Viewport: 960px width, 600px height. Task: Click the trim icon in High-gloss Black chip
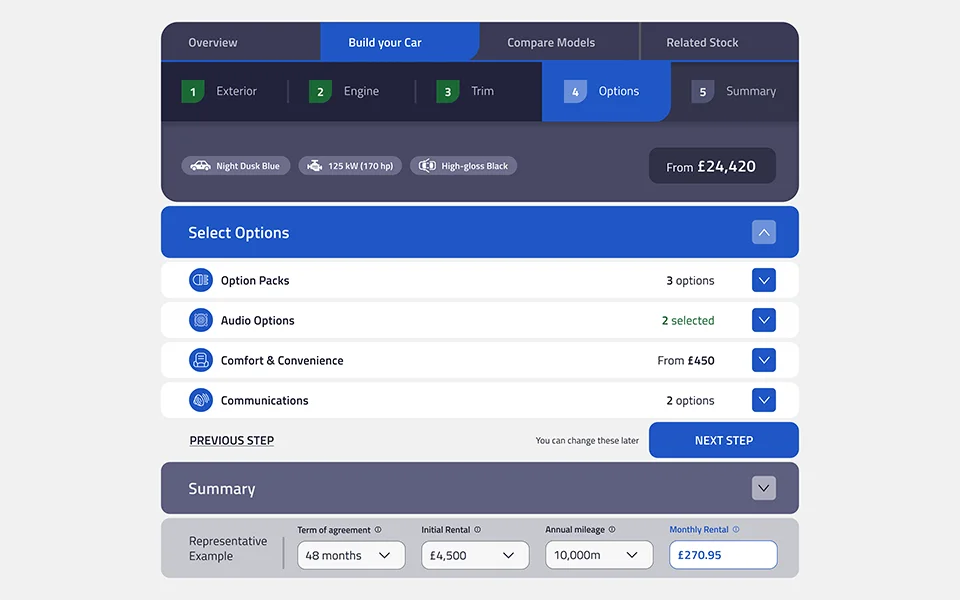coord(428,166)
